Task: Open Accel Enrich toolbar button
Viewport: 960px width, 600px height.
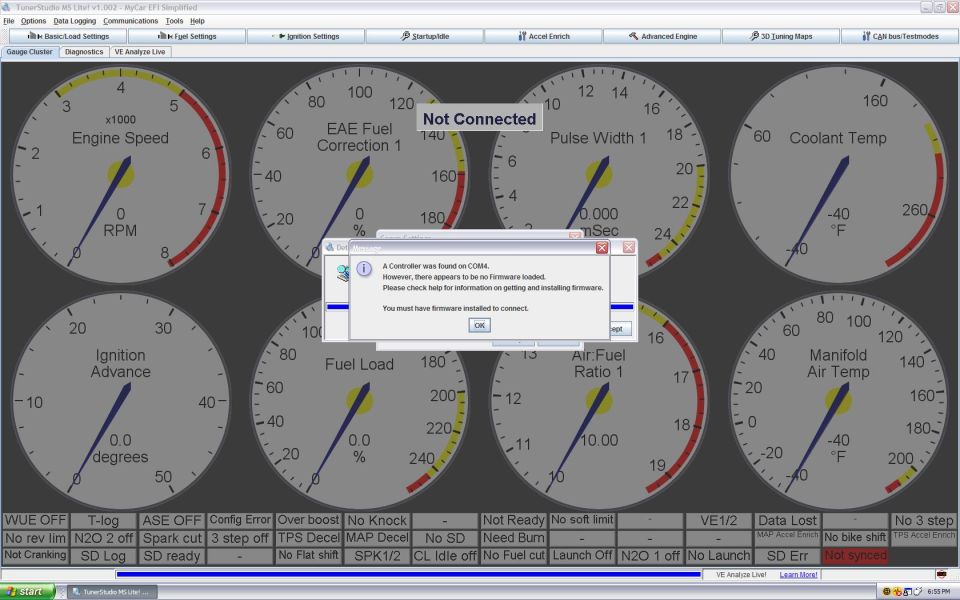Action: (543, 36)
